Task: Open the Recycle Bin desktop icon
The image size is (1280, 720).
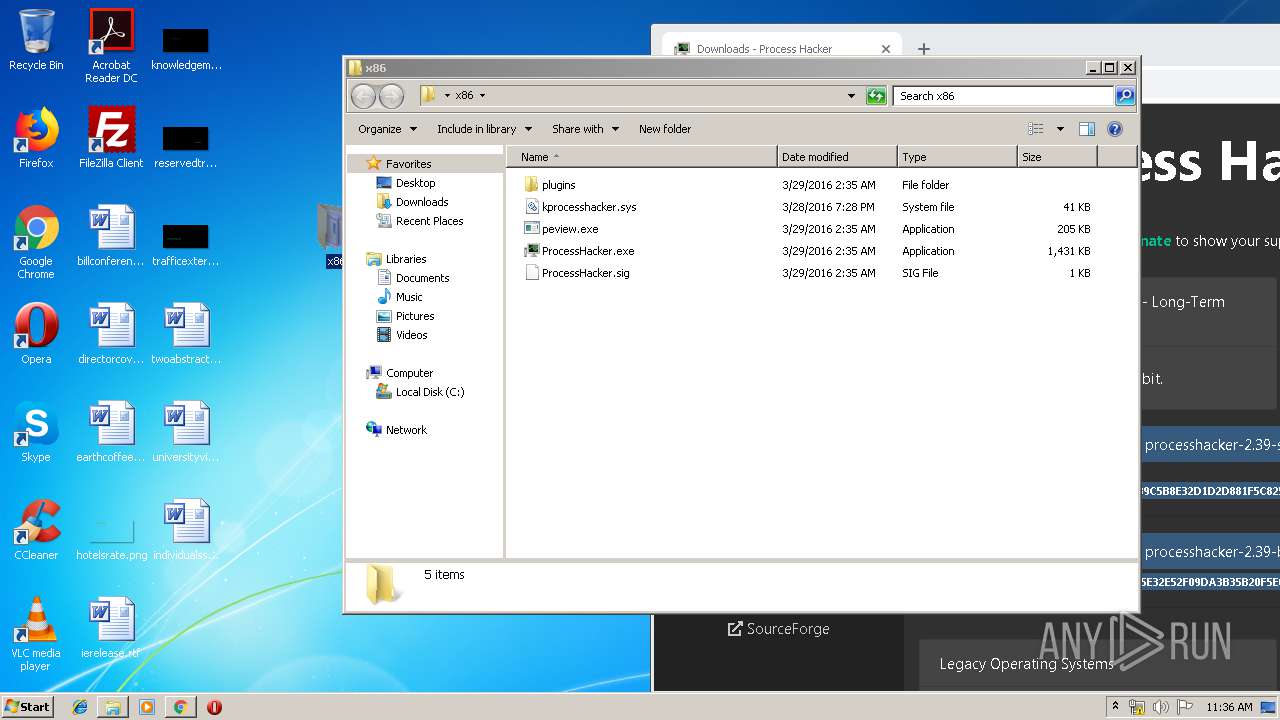Action: tap(36, 40)
